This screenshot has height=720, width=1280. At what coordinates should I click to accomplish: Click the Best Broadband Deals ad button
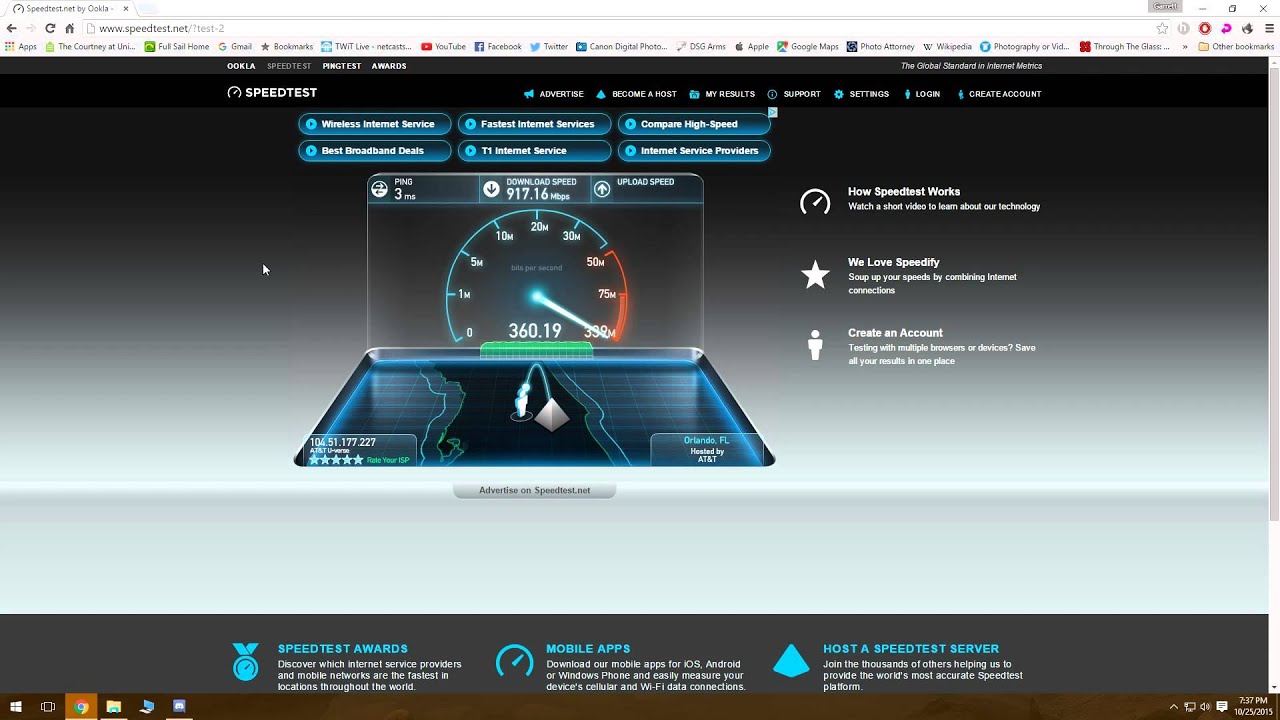click(375, 151)
